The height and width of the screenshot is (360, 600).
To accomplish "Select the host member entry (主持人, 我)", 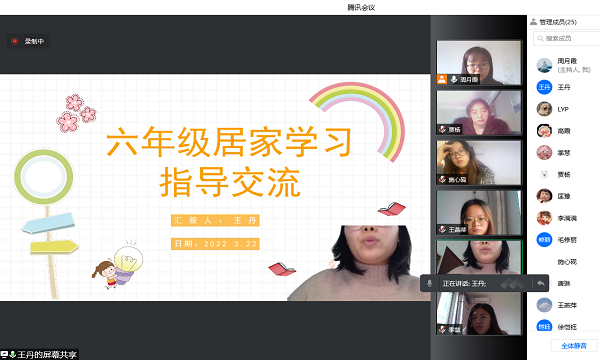I will (x=565, y=65).
